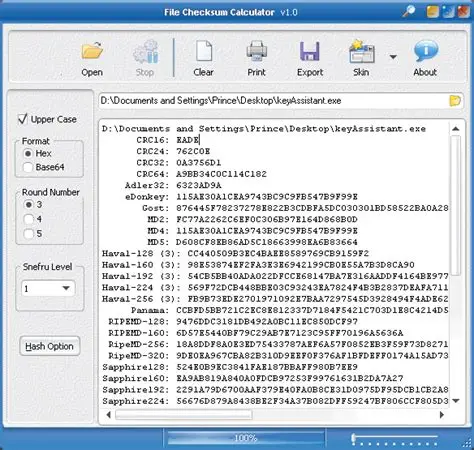Toggle the Upper Case checkbox
Screen dimensions: 474x450
click(x=23, y=119)
